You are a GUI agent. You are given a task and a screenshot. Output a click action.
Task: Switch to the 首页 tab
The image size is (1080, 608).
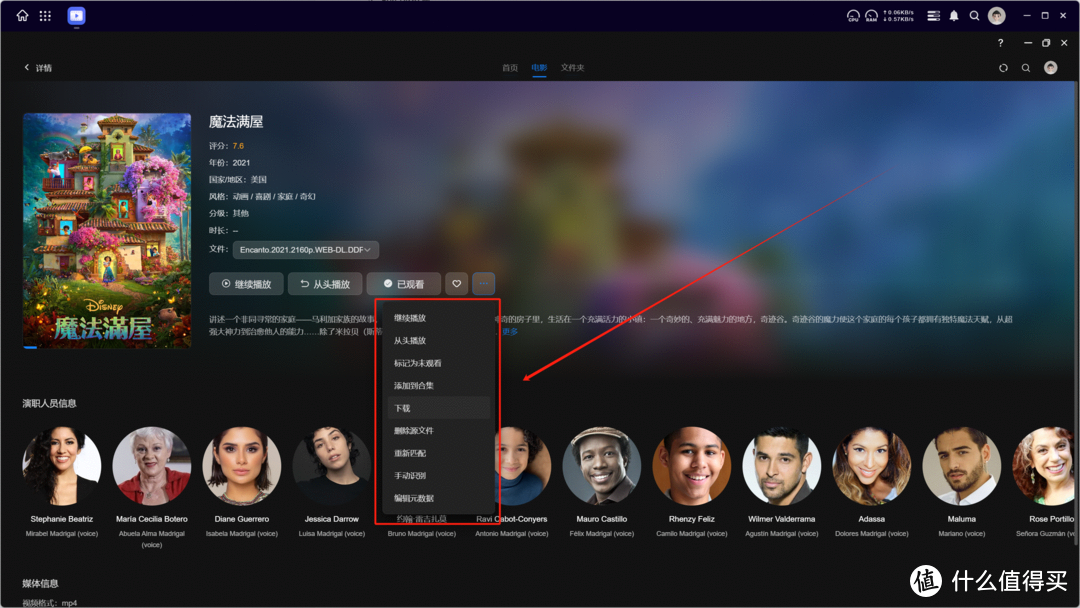point(510,67)
